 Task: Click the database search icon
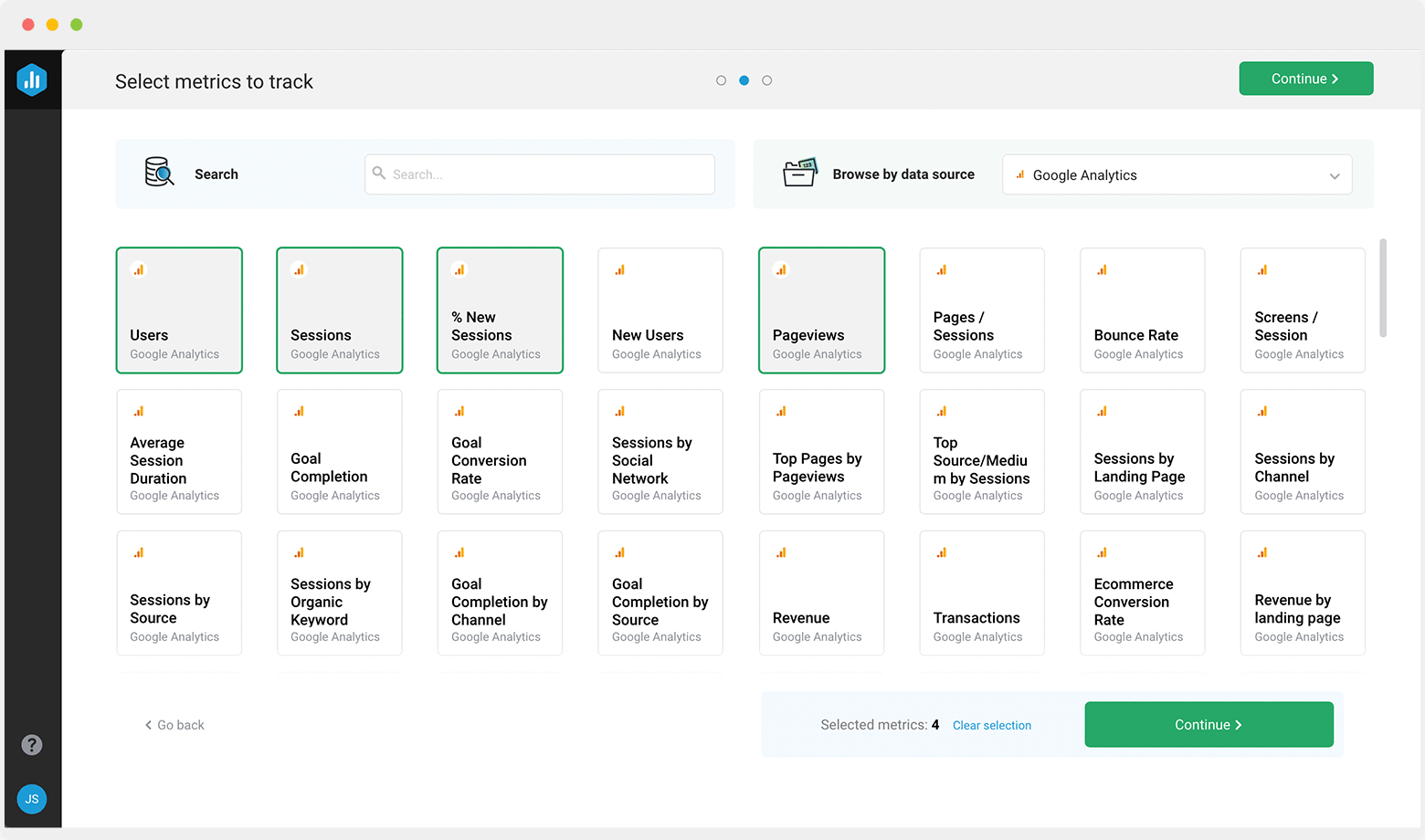[x=159, y=172]
